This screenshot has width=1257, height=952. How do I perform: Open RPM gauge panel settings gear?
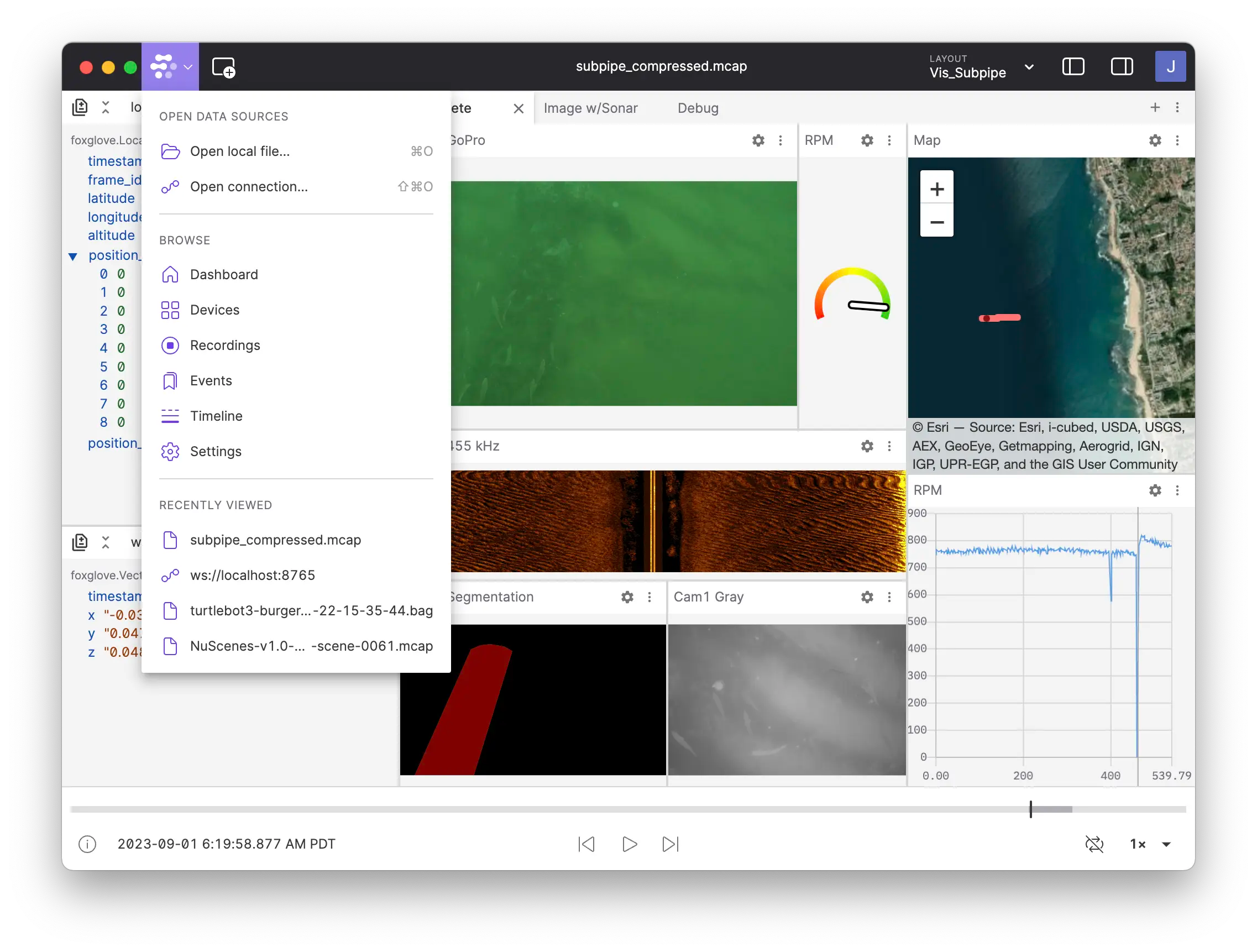(867, 140)
